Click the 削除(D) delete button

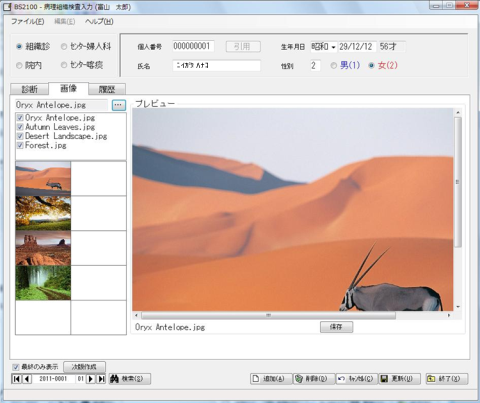[x=314, y=379]
